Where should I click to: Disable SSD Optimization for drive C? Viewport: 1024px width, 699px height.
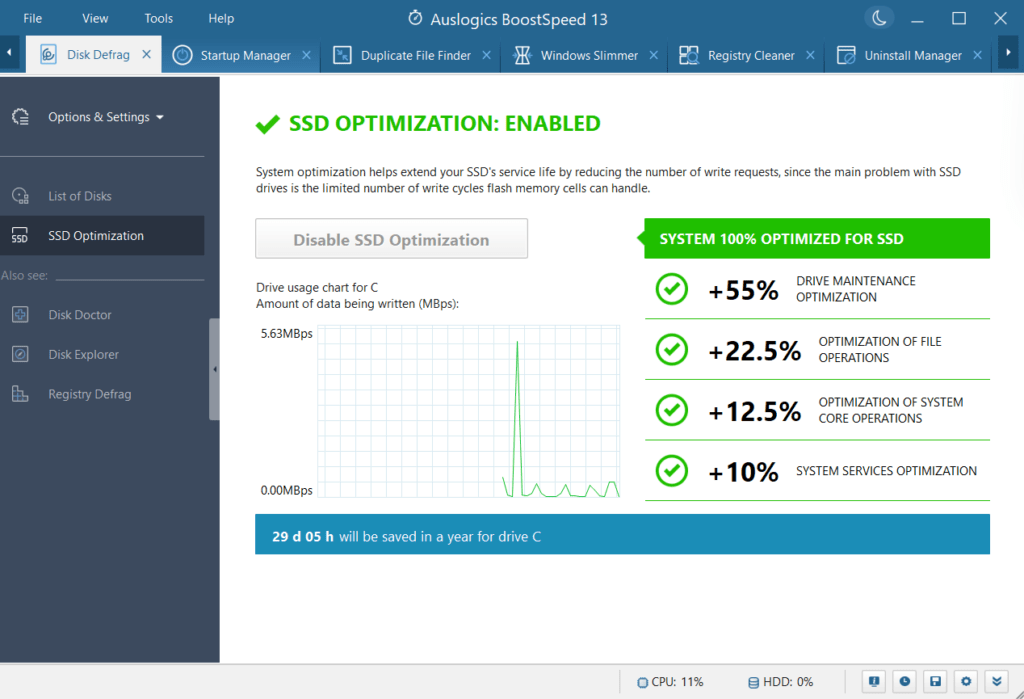[x=391, y=238]
